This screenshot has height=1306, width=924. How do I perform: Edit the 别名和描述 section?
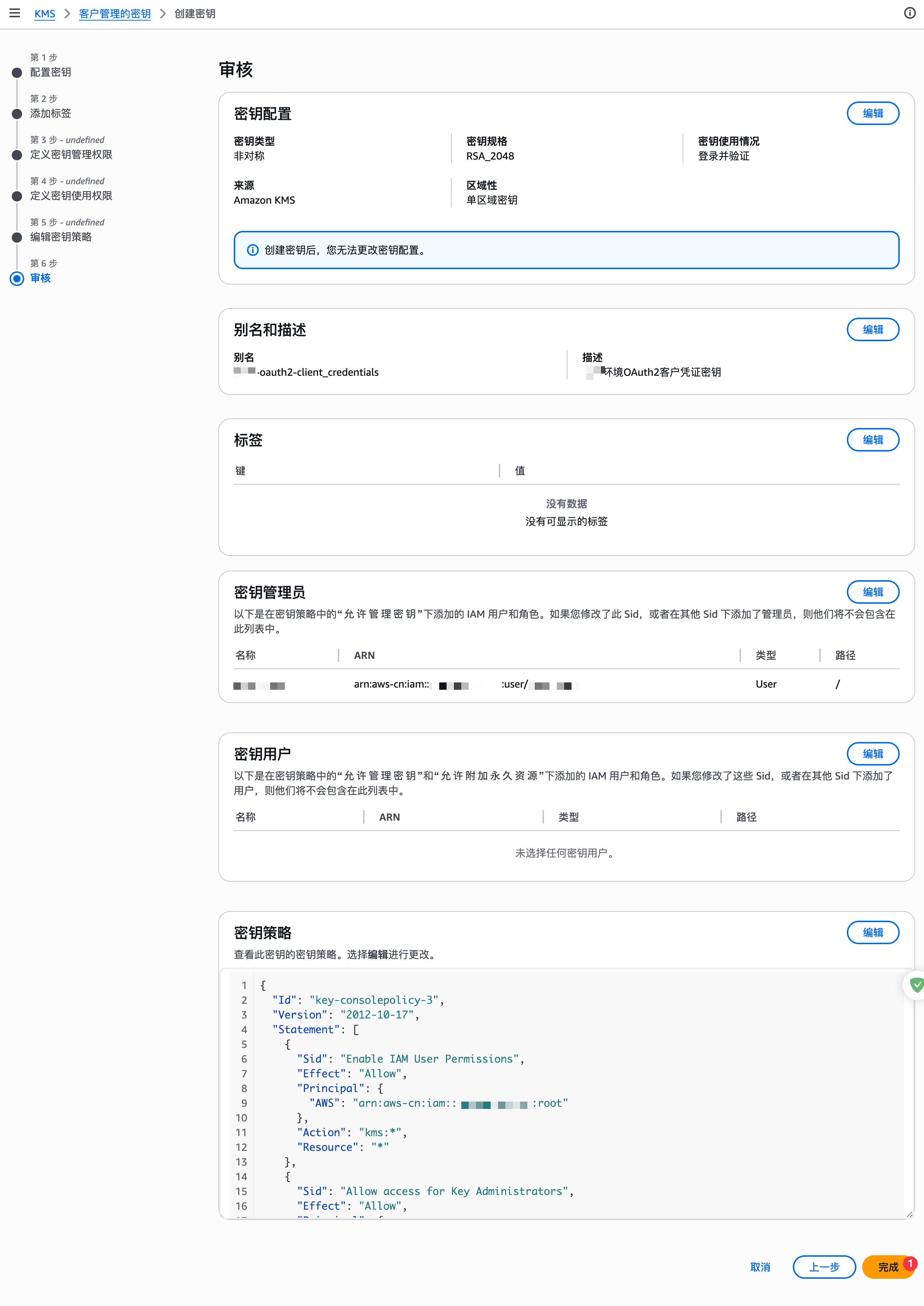[x=873, y=329]
